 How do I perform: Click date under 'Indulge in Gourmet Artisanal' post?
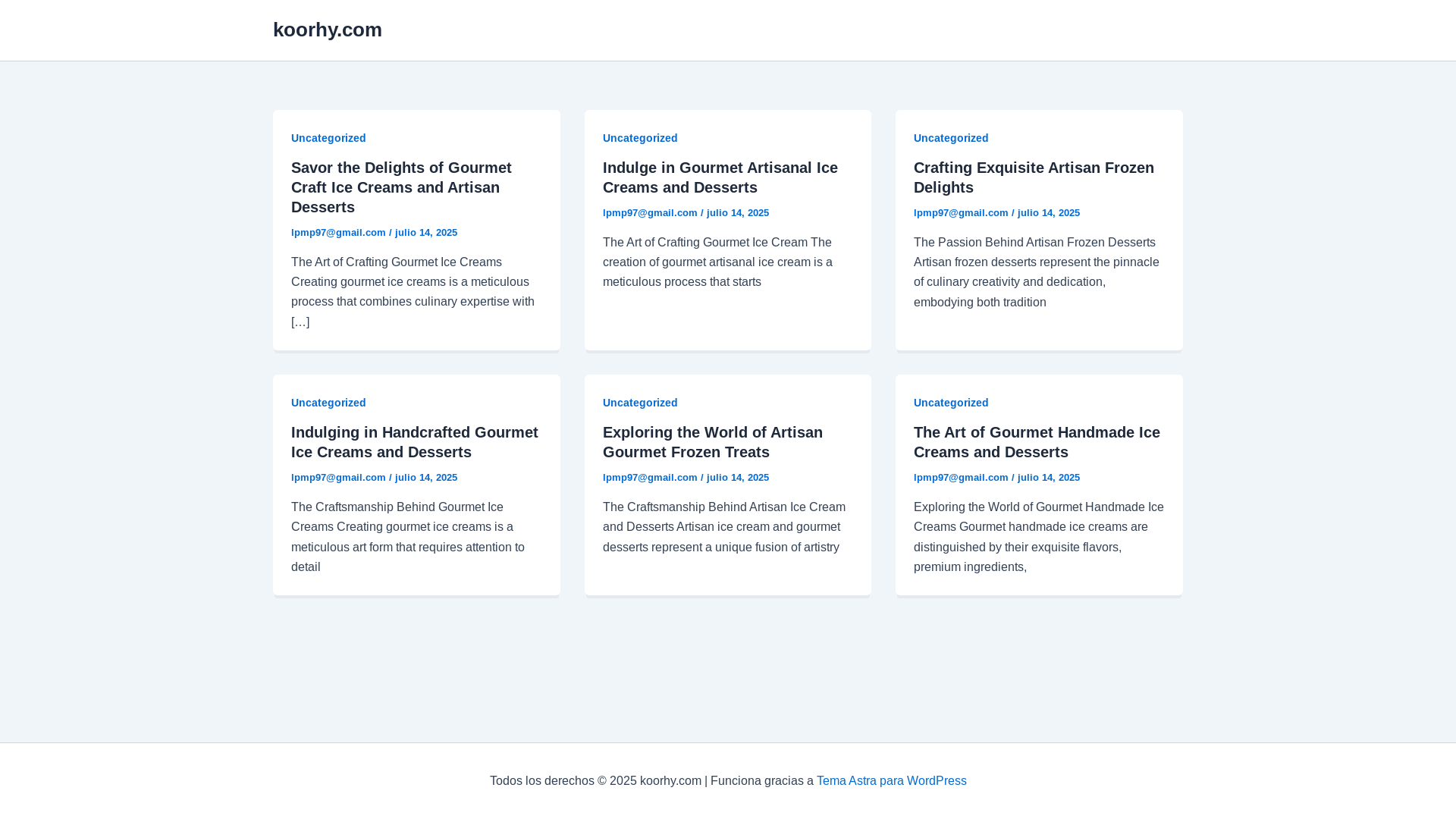click(x=738, y=213)
